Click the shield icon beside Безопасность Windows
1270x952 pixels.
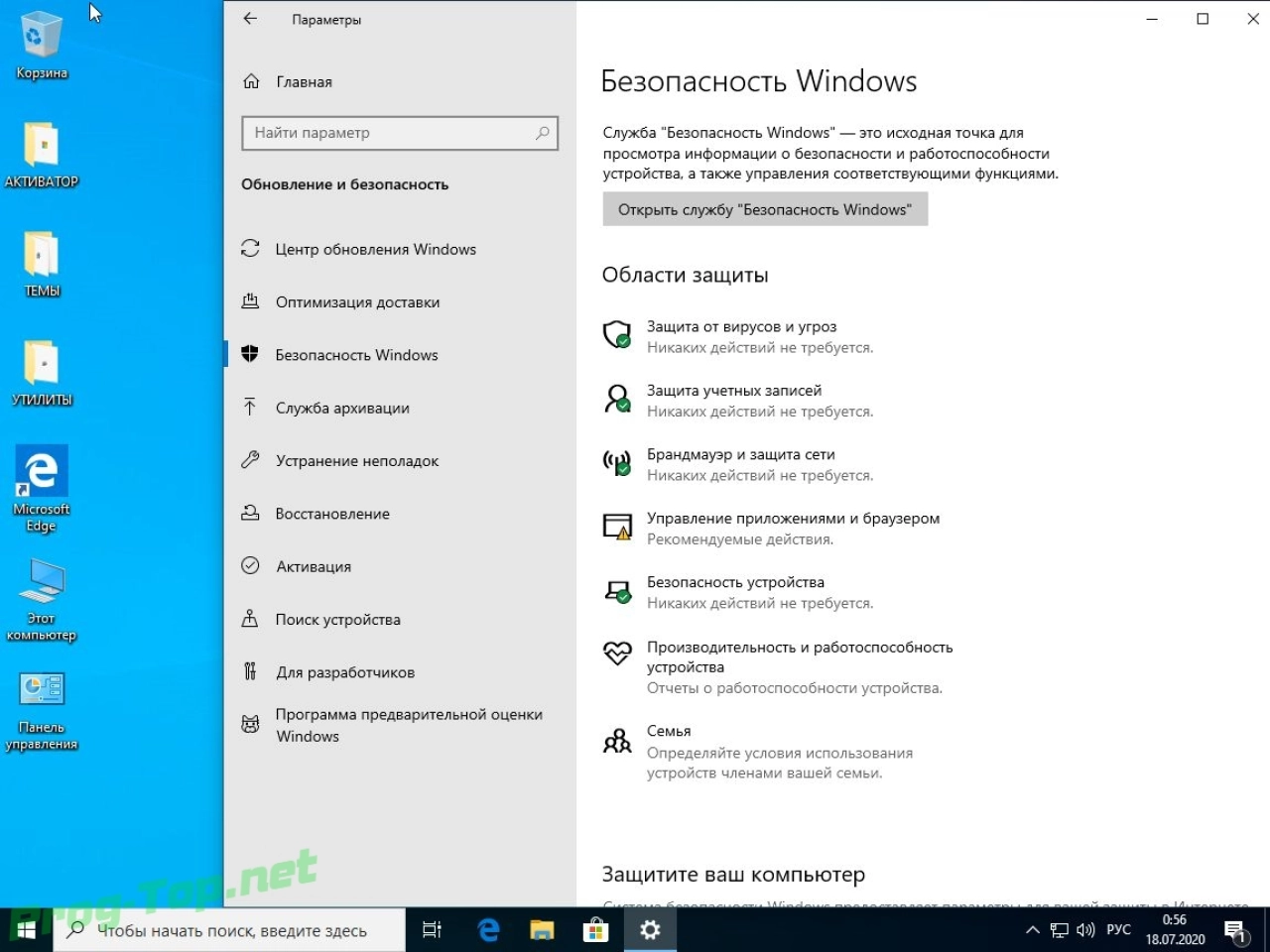point(250,354)
